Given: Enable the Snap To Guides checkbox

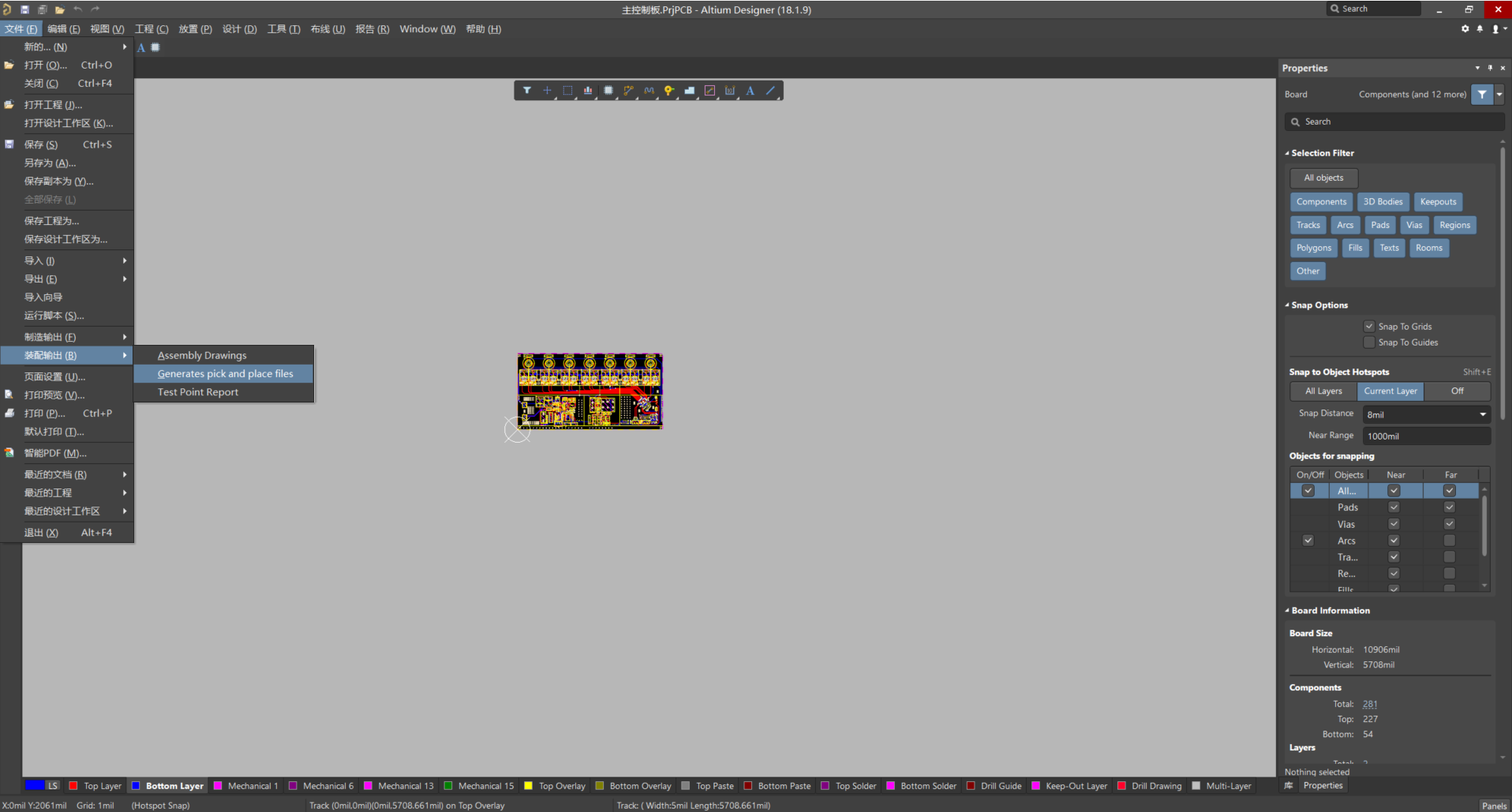Looking at the screenshot, I should coord(1369,342).
